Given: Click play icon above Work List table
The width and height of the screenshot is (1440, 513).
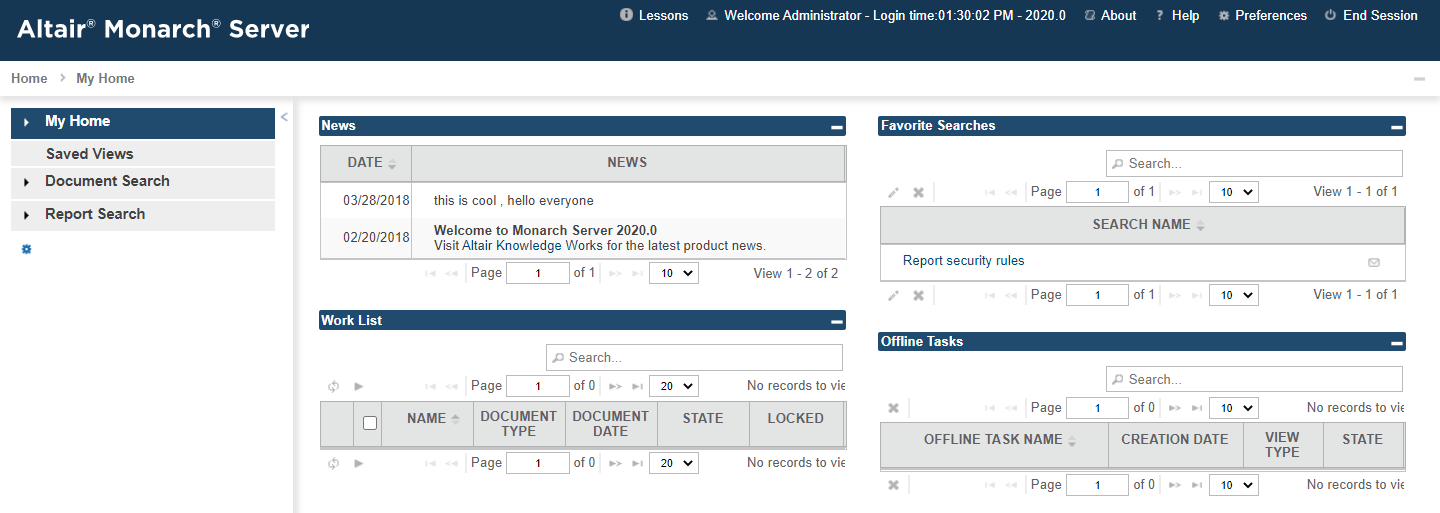Looking at the screenshot, I should (x=359, y=386).
